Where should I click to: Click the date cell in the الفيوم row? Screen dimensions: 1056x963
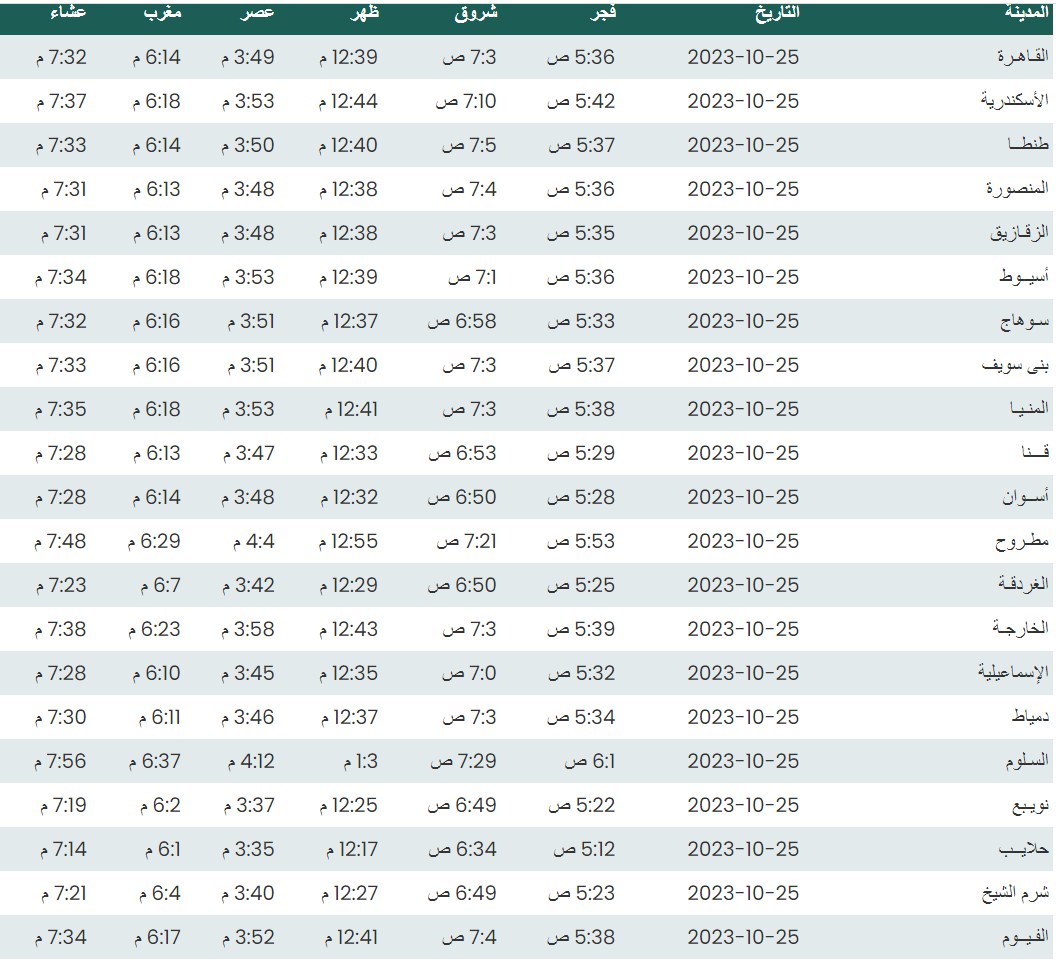click(x=743, y=937)
